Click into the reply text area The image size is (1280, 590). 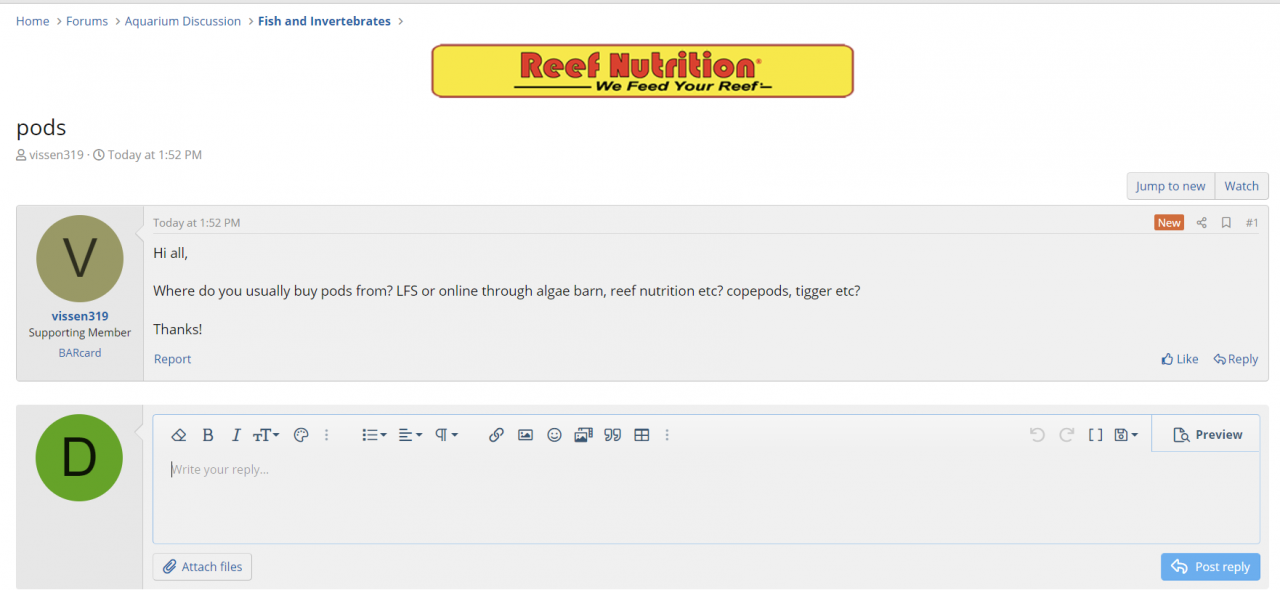(706, 497)
